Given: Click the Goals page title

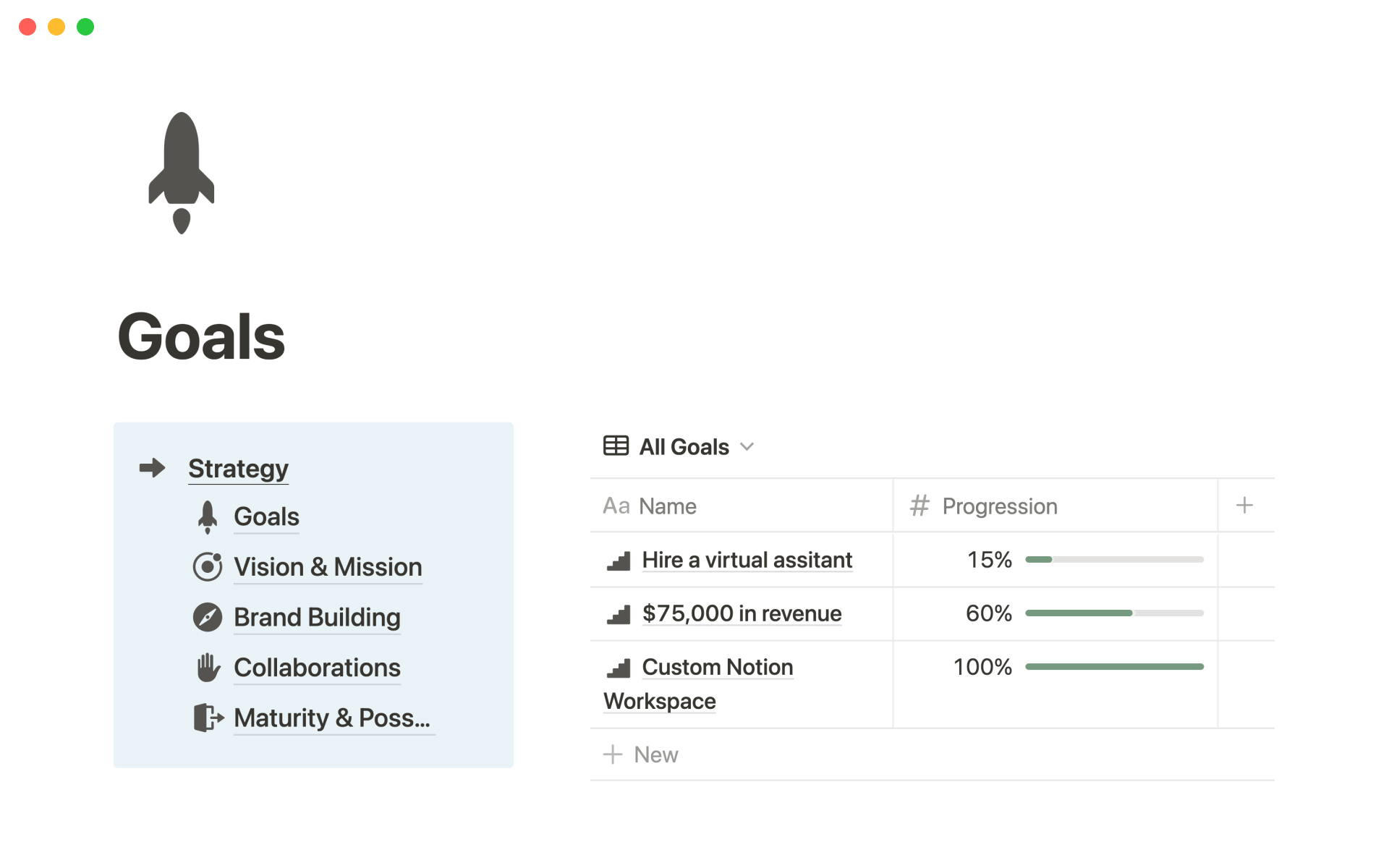Looking at the screenshot, I should pyautogui.click(x=202, y=337).
